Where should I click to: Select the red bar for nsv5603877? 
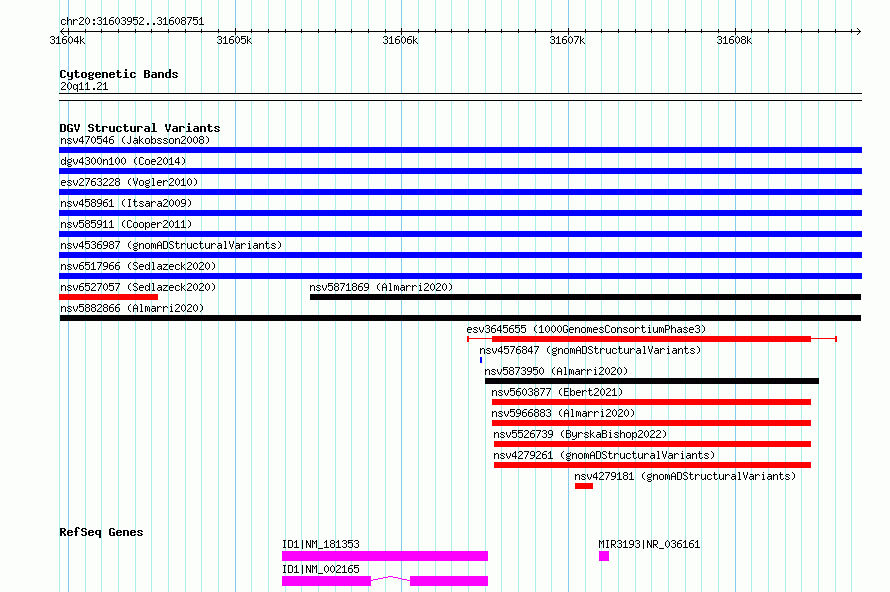651,402
